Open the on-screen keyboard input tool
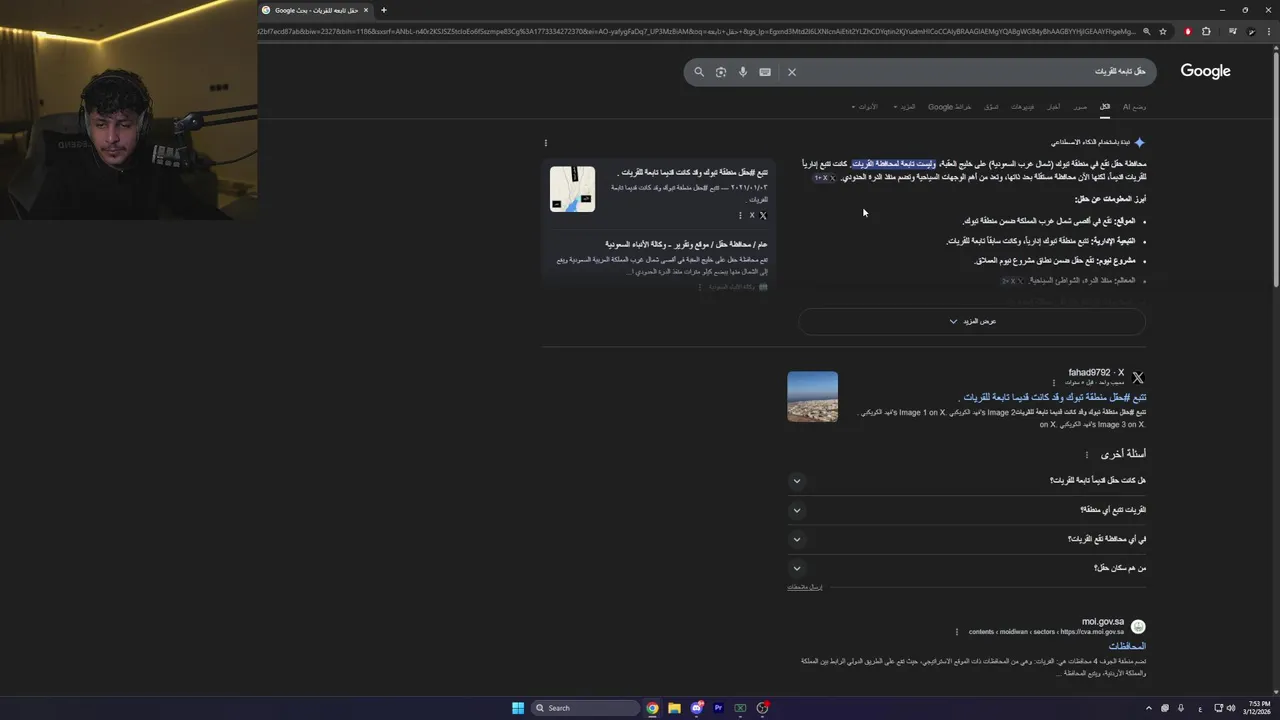Screen dimensions: 1280x720 (765, 72)
